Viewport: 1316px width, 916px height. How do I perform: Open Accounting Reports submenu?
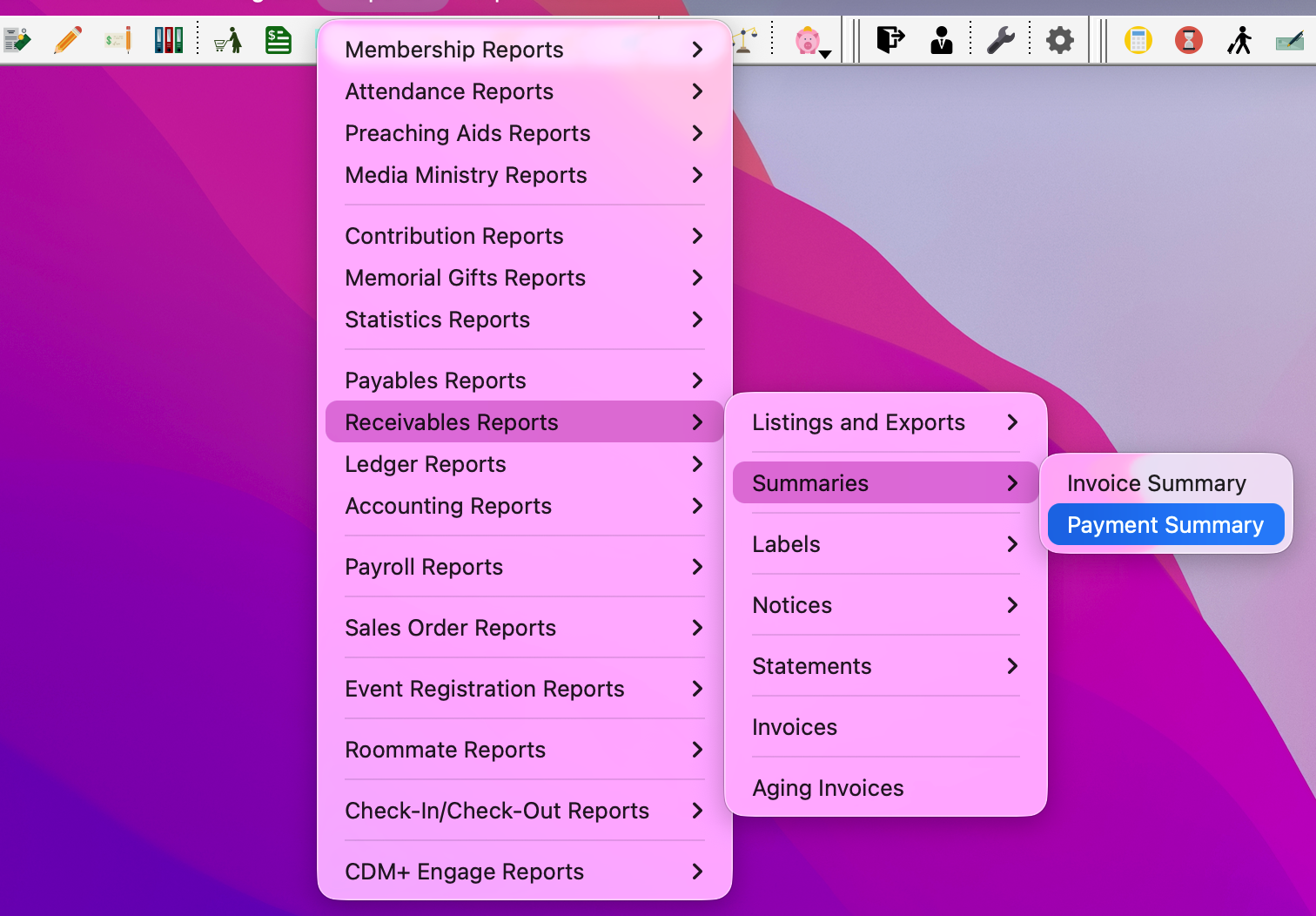click(525, 506)
